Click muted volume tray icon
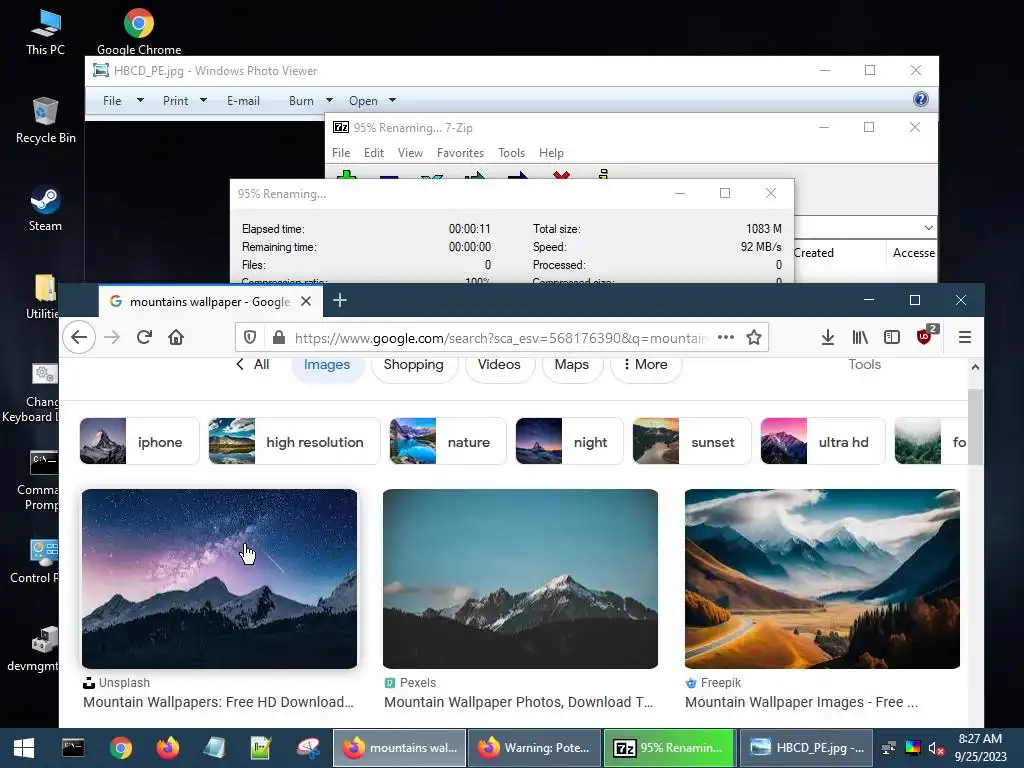This screenshot has width=1024, height=768. point(936,748)
